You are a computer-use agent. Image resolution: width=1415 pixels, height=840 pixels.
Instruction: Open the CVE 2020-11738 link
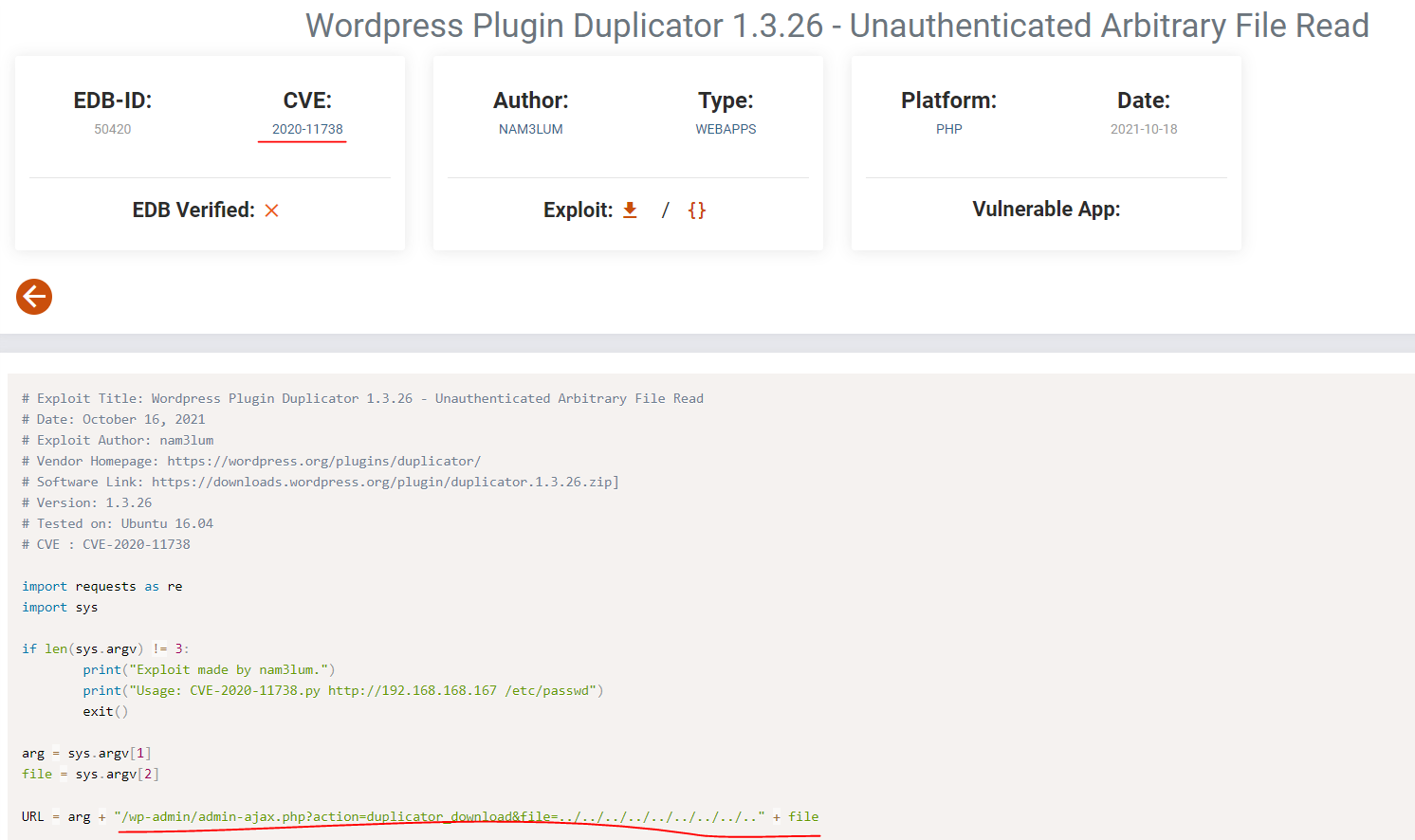point(307,129)
